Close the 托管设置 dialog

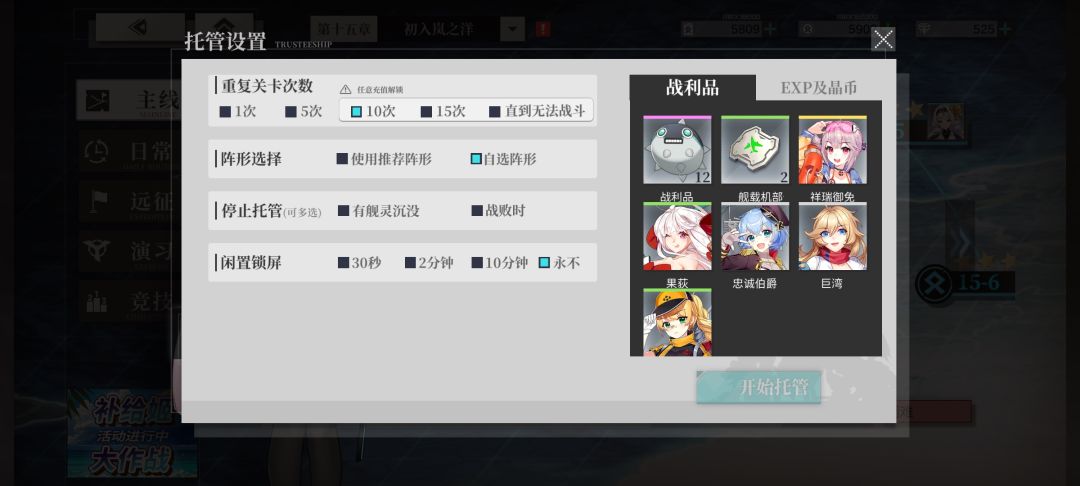click(883, 39)
